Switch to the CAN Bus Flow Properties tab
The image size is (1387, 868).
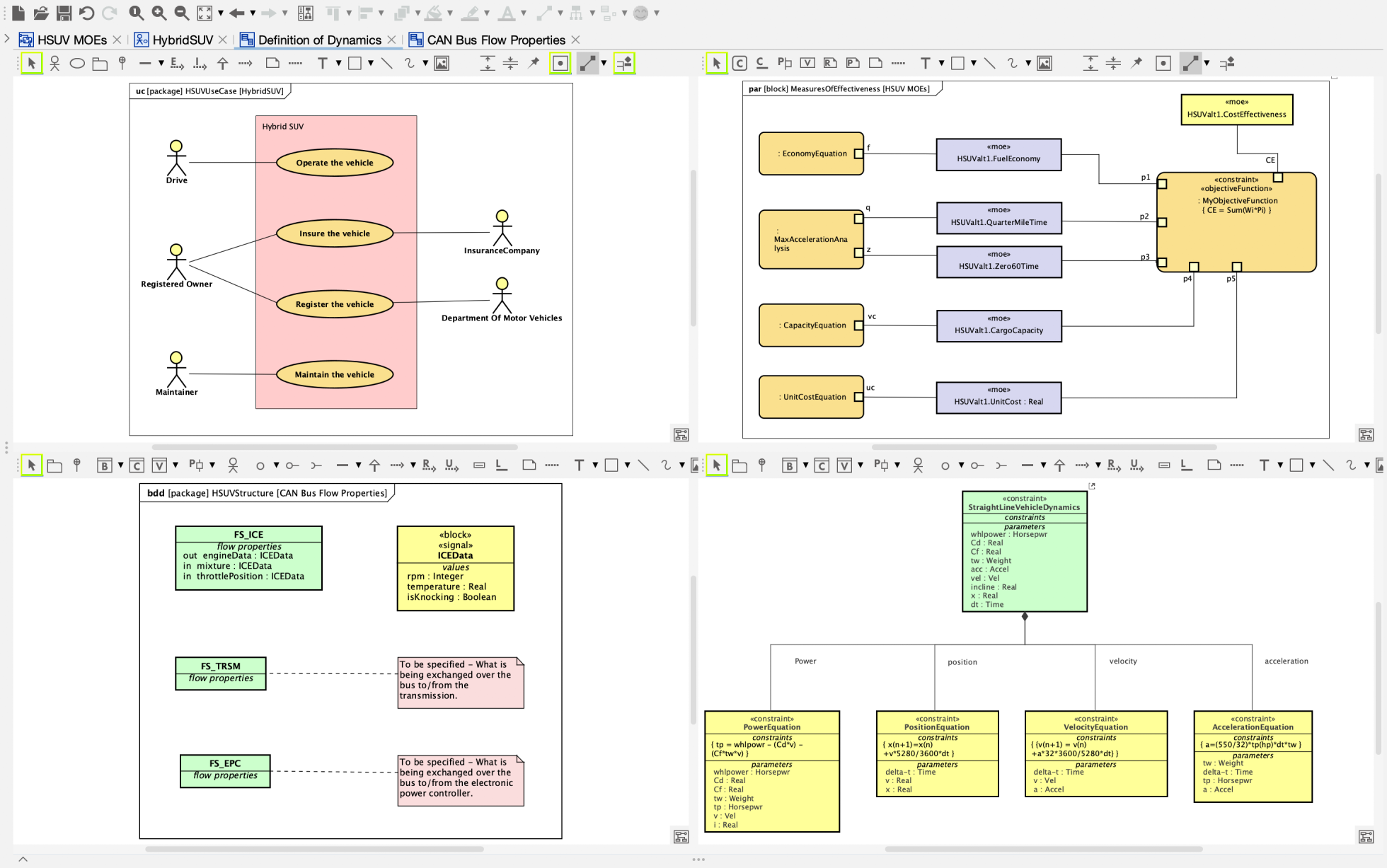click(x=495, y=40)
